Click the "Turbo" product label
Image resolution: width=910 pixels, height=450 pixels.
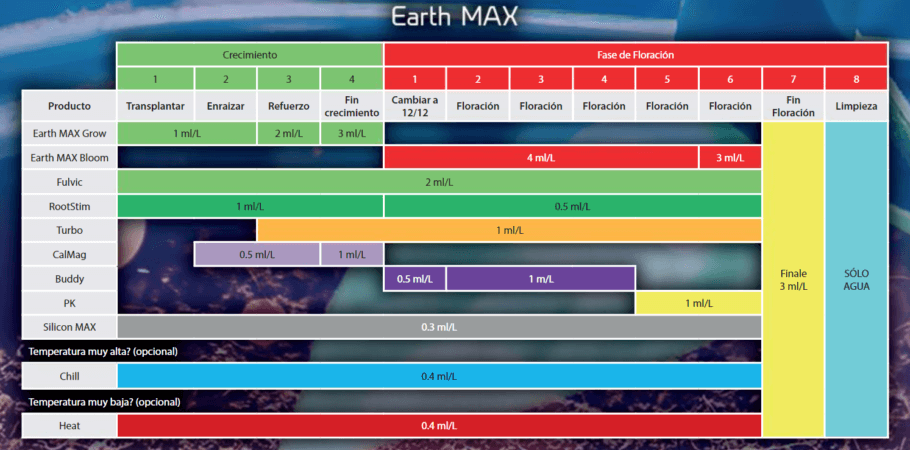pos(70,231)
